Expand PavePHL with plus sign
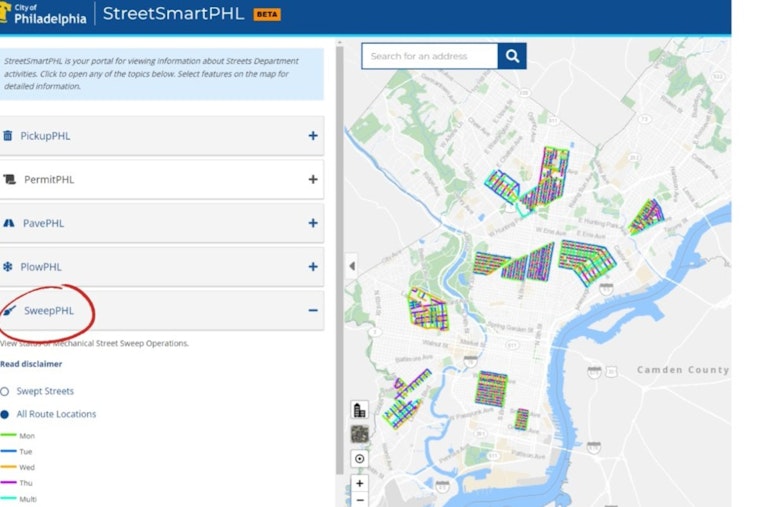The image size is (760, 507). (x=313, y=223)
